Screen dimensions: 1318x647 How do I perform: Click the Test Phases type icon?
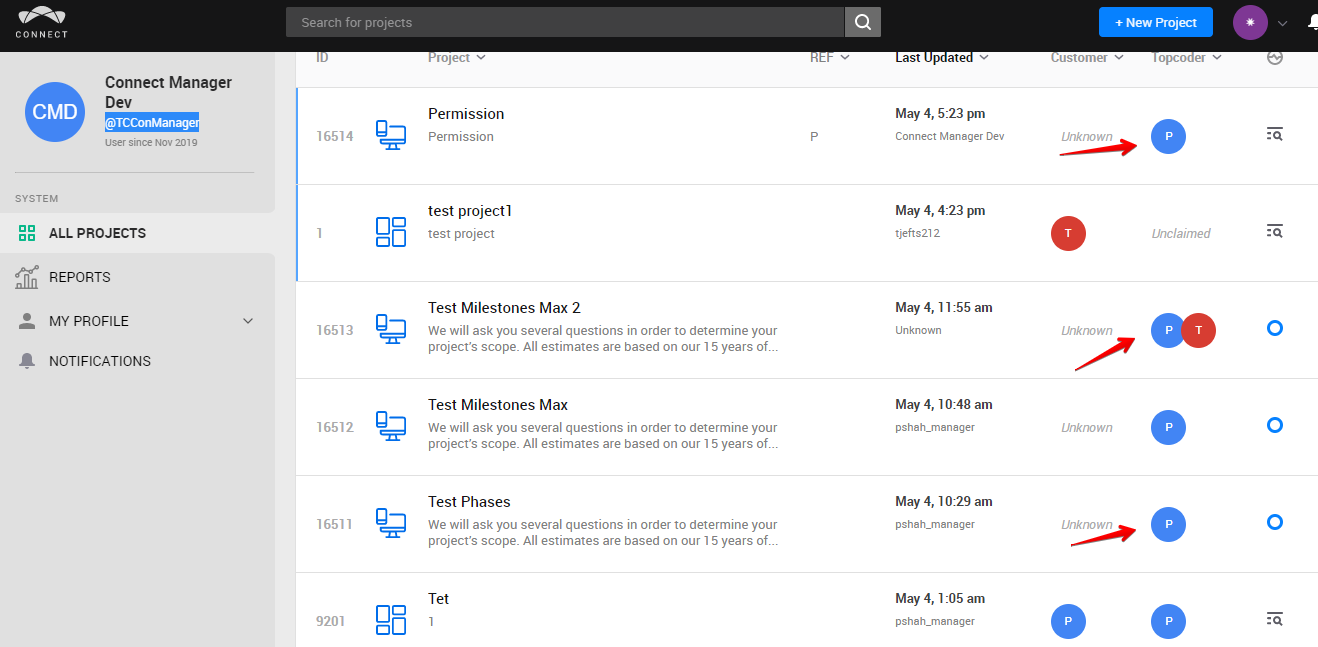[391, 523]
